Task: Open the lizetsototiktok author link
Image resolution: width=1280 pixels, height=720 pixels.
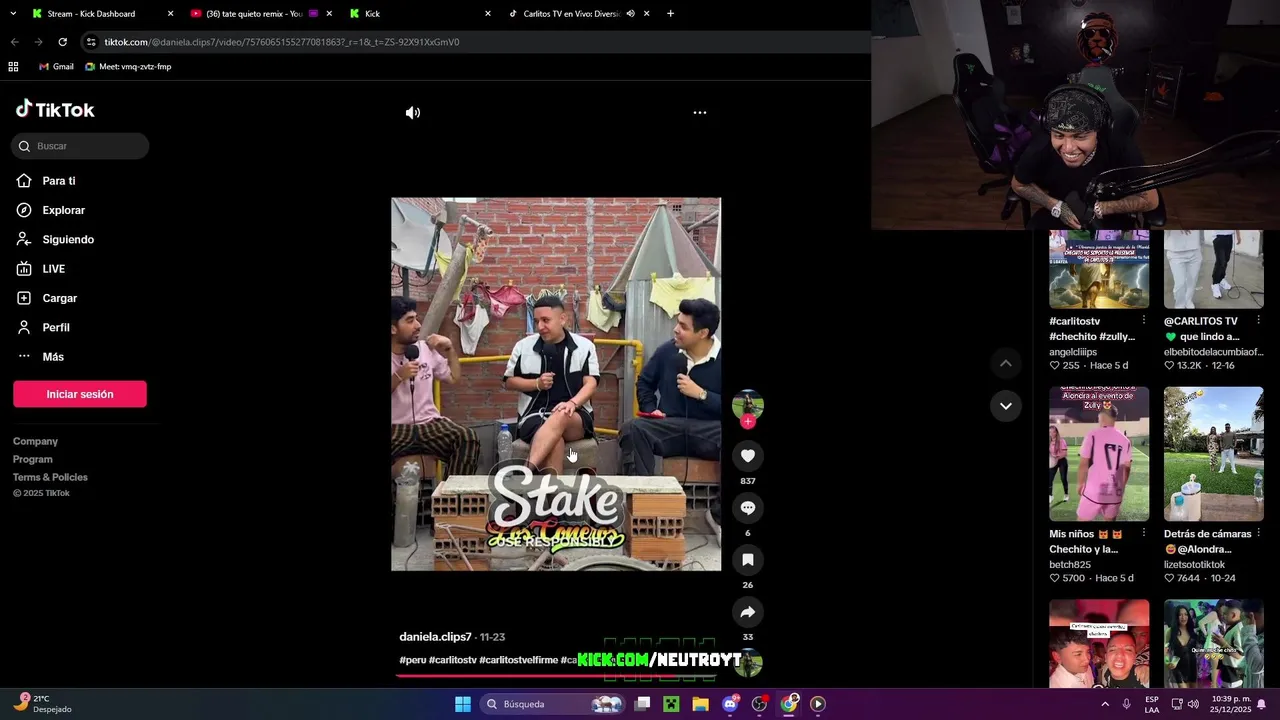Action: 1194,565
